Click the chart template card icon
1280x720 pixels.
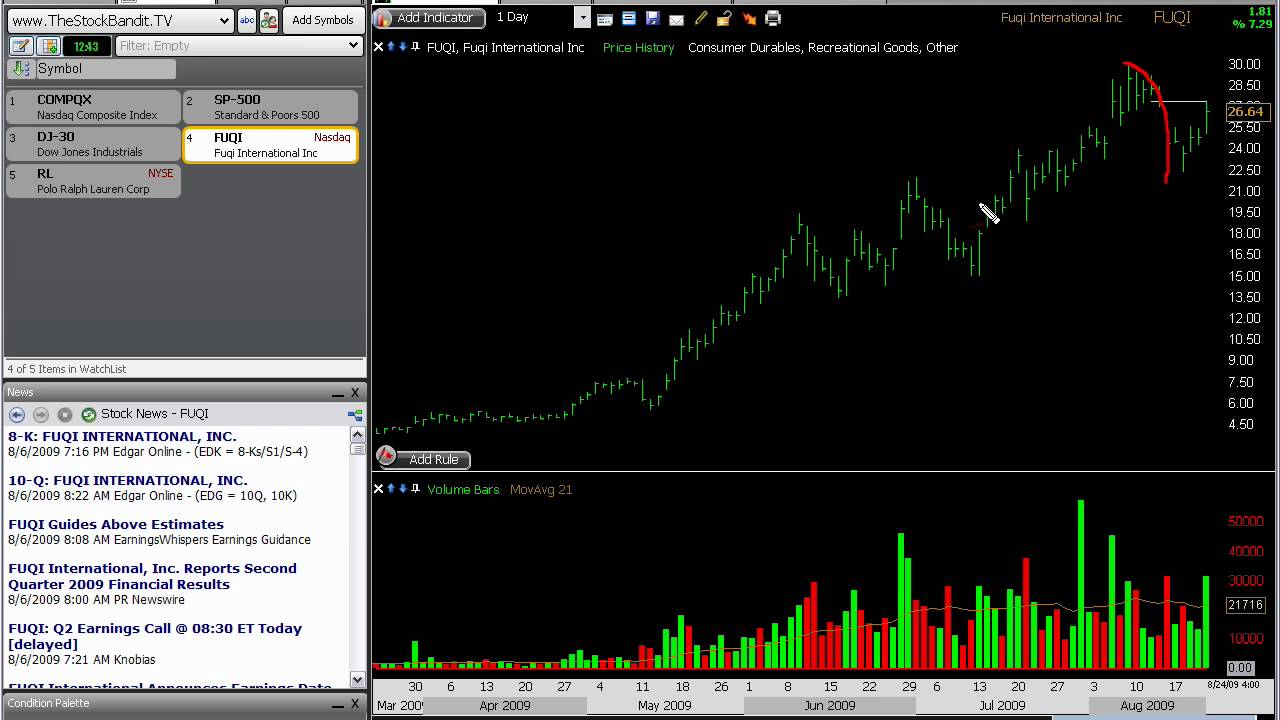click(x=605, y=18)
